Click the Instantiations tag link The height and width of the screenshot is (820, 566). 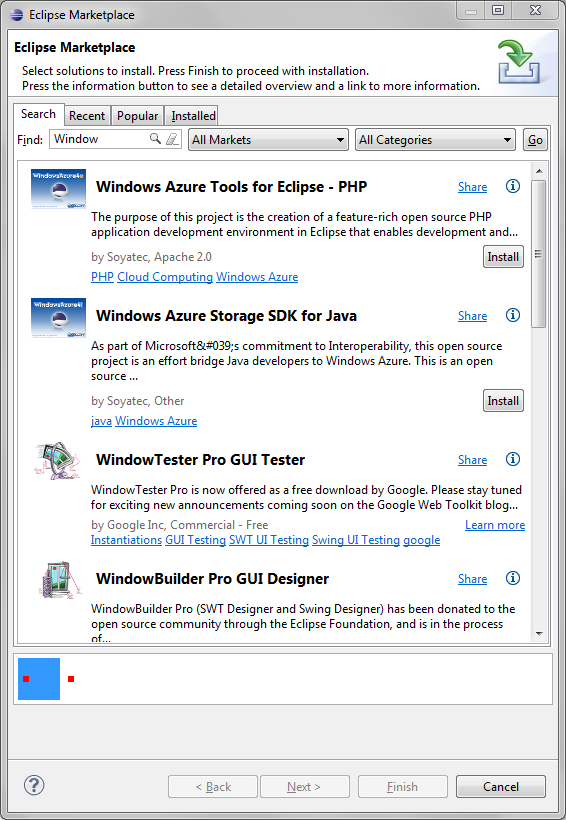126,540
